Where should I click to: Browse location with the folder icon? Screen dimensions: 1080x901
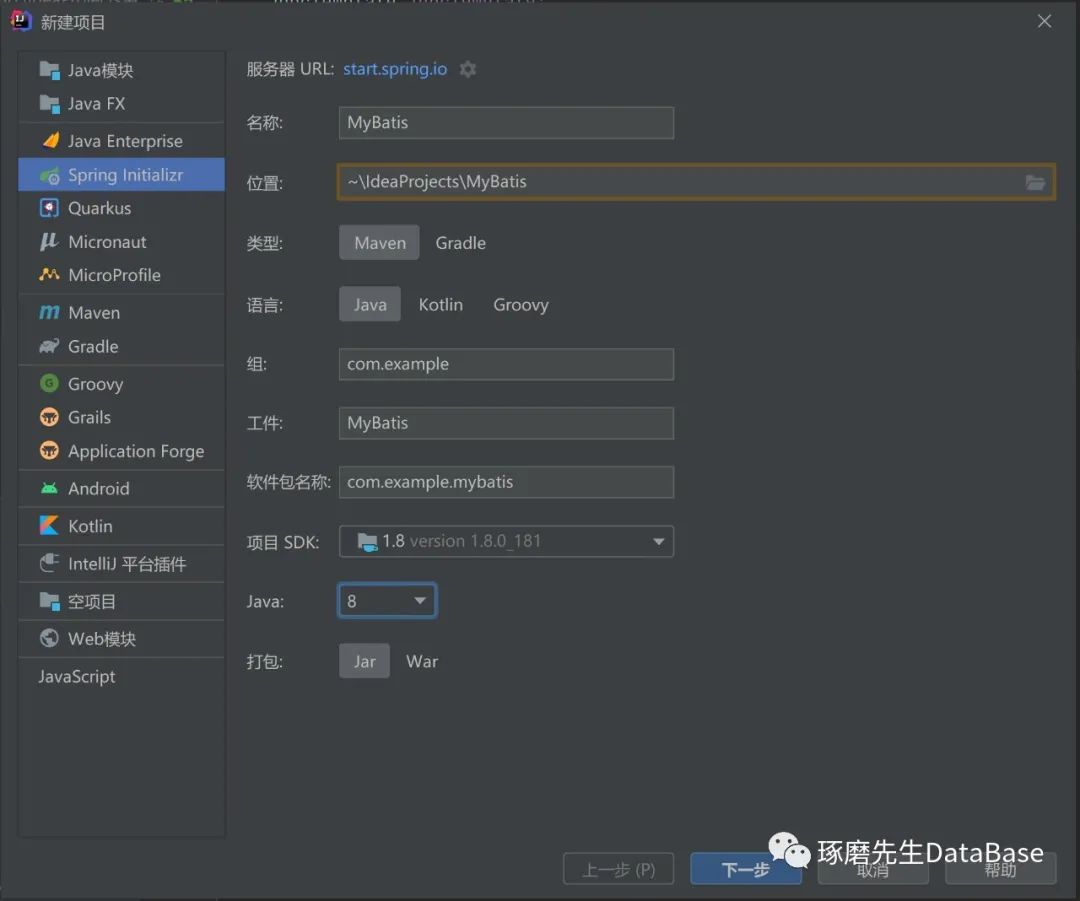point(1035,183)
